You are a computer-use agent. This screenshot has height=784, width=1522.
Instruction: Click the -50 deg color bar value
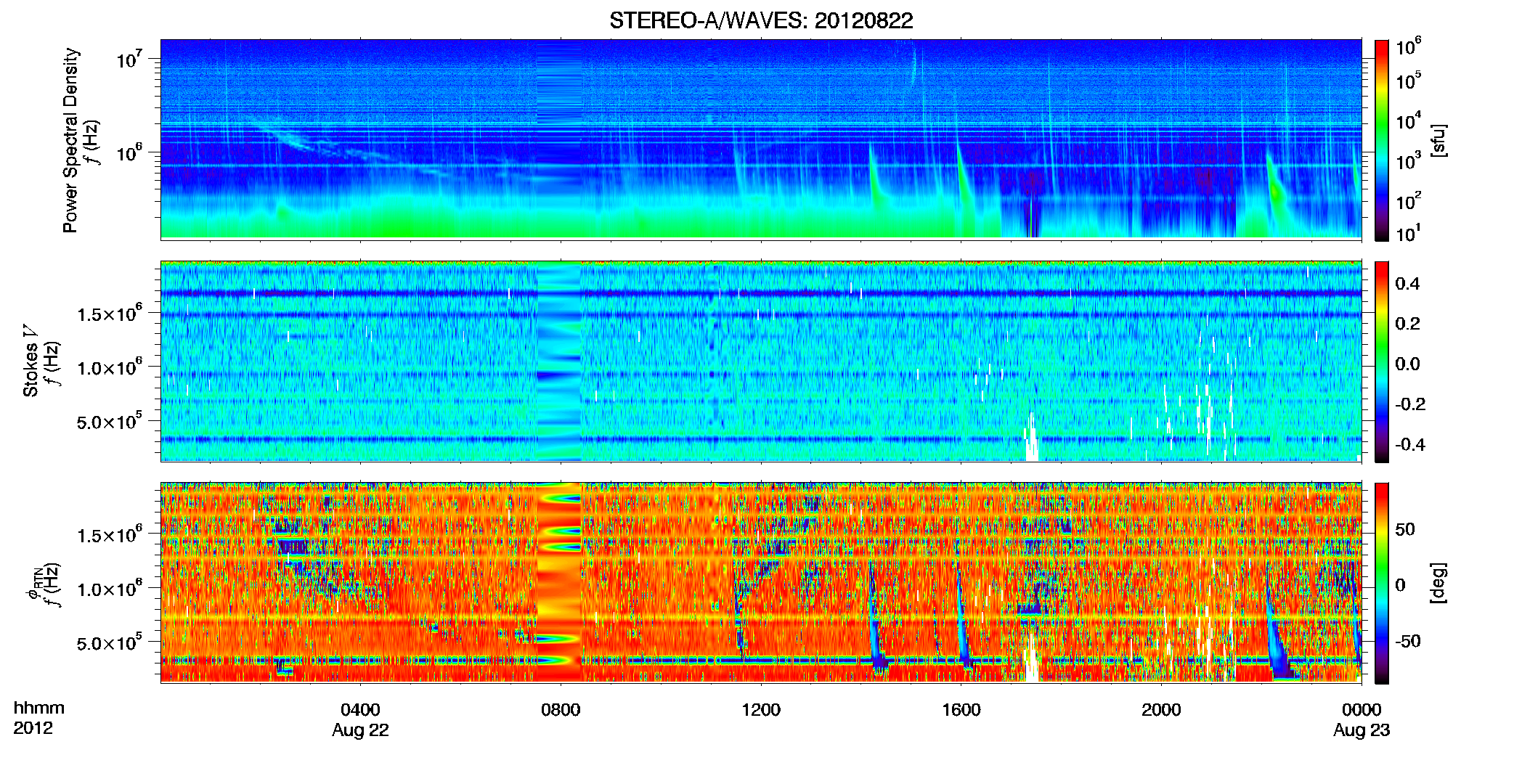[1408, 642]
